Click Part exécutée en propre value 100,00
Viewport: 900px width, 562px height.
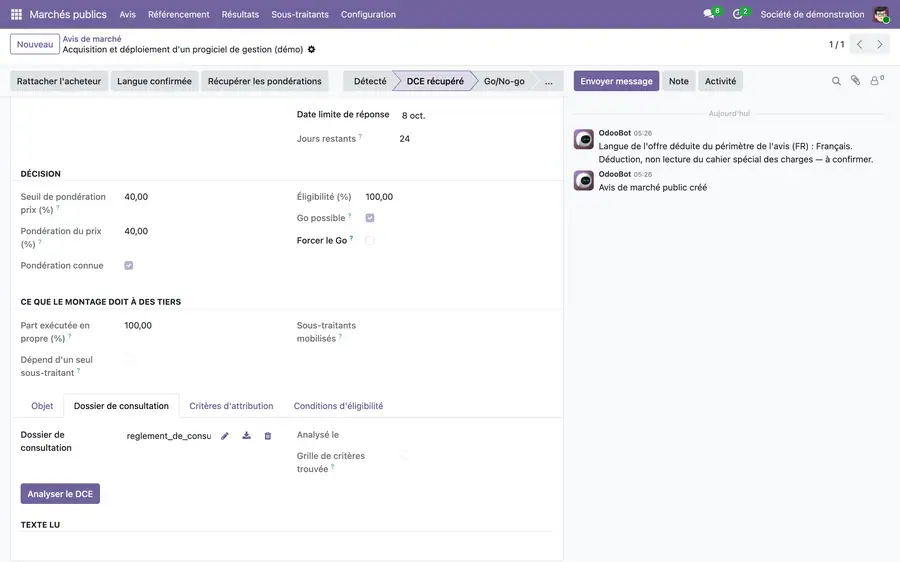point(138,325)
